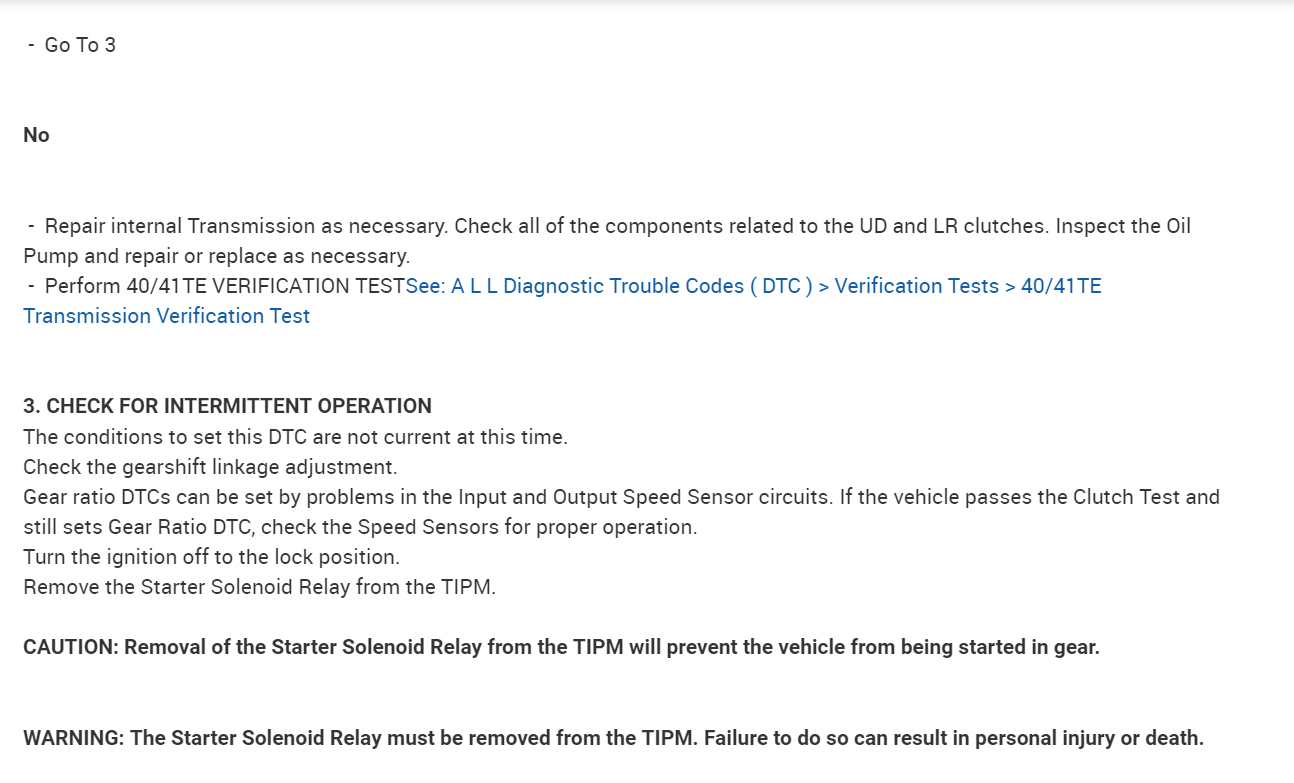The width and height of the screenshot is (1294, 783).
Task: Click 'Remove the Starter Solenoid Relay' instruction line
Action: click(259, 587)
